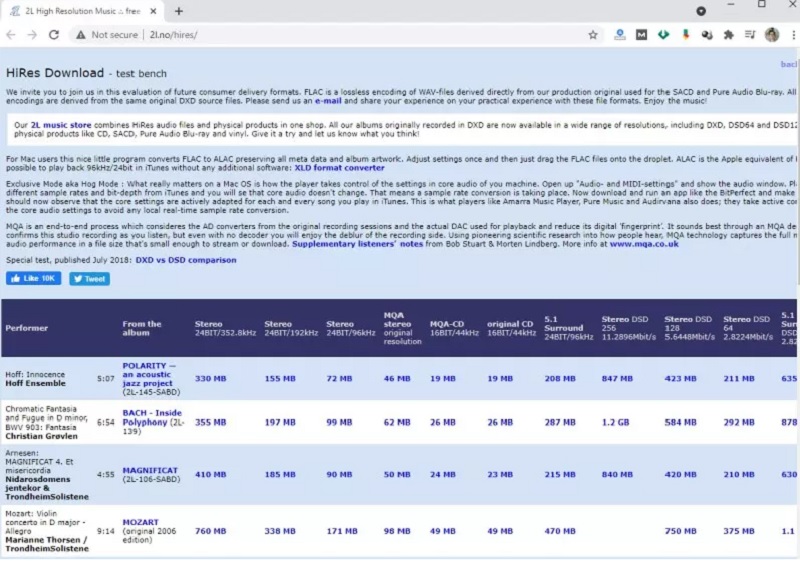This screenshot has height=561, width=800.
Task: Download Hoff Ensemble 423 MB DSD 128 file
Action: [x=680, y=379]
